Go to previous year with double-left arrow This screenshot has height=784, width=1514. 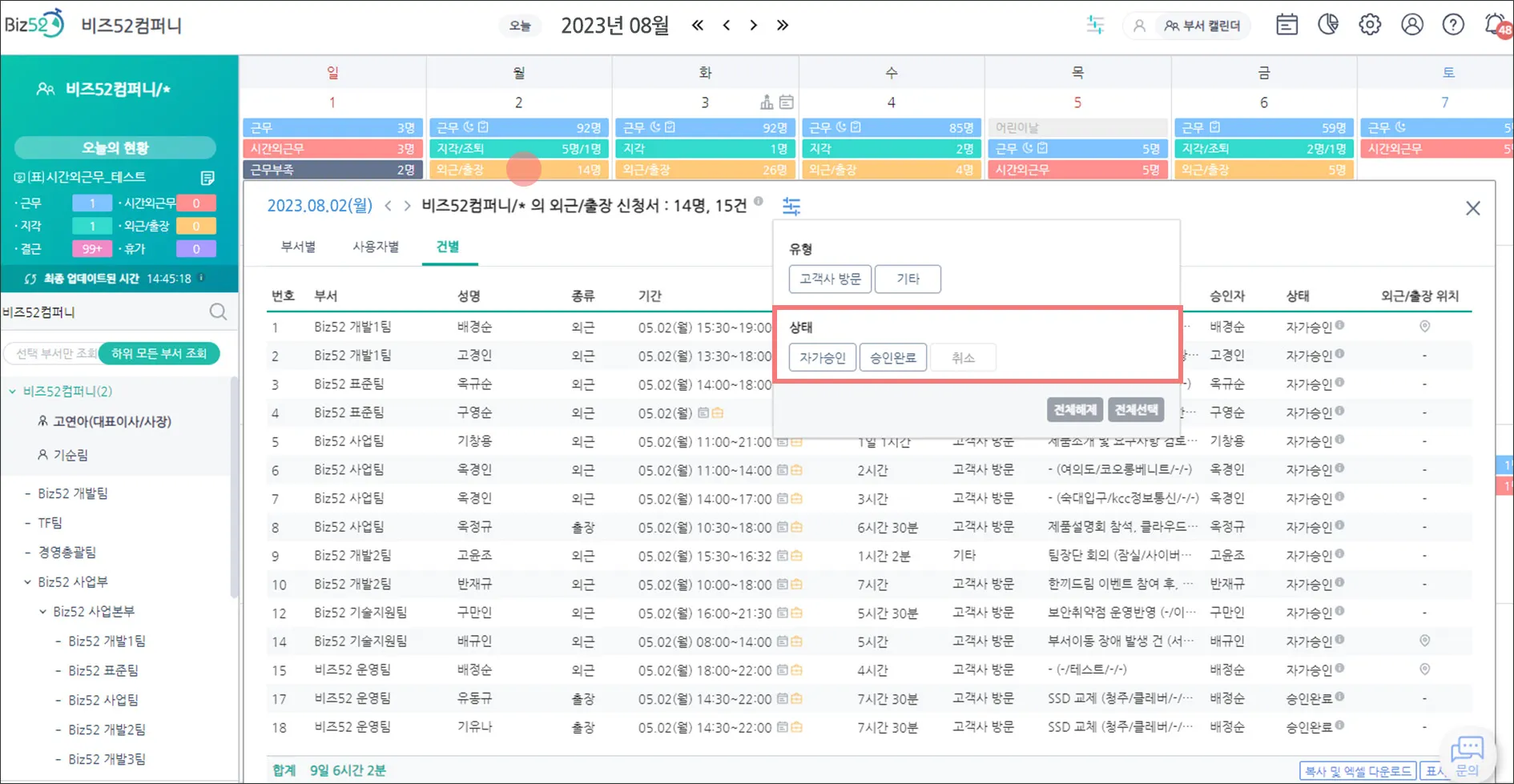pos(698,25)
